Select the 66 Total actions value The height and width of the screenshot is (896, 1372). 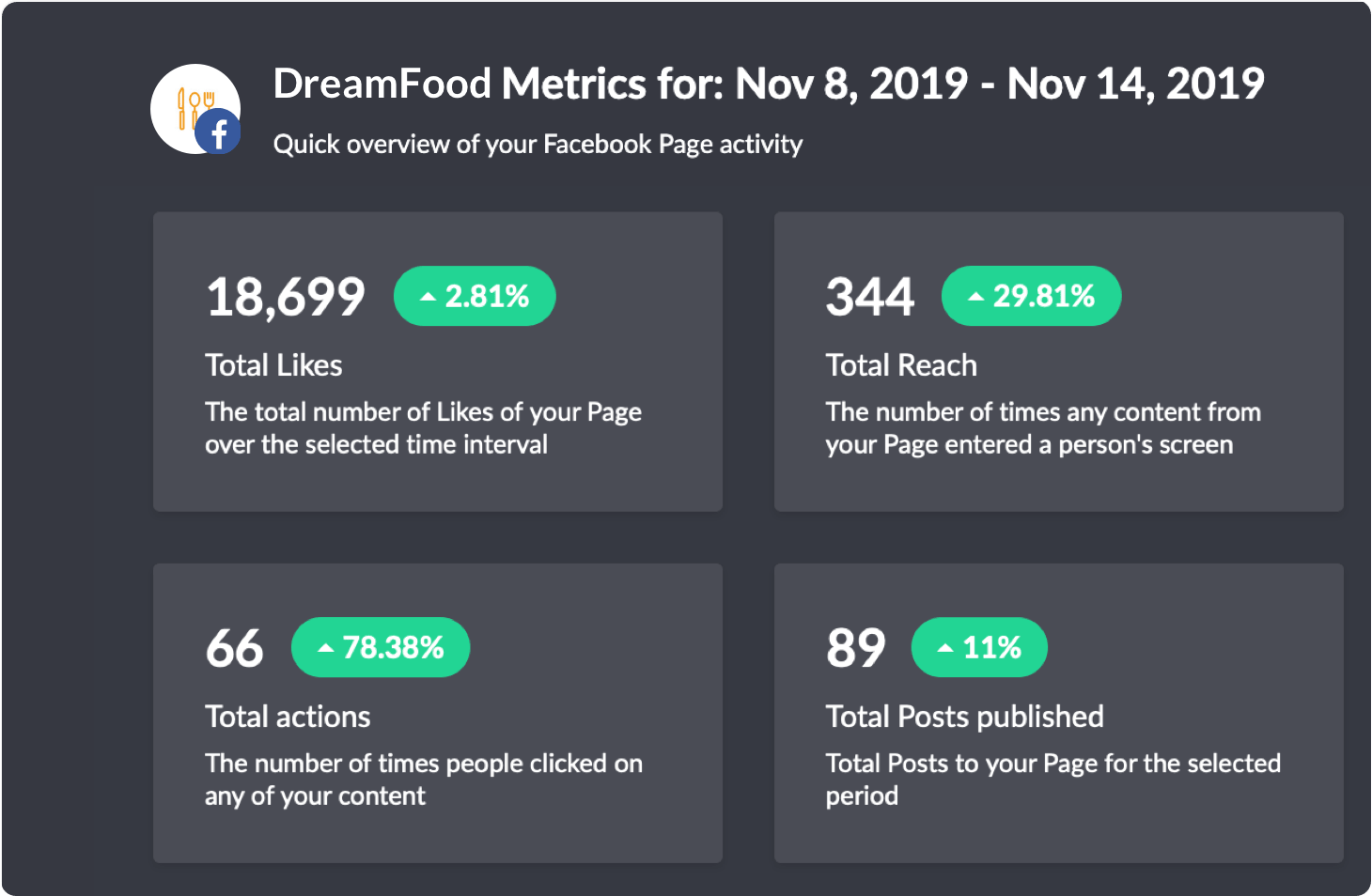point(235,648)
